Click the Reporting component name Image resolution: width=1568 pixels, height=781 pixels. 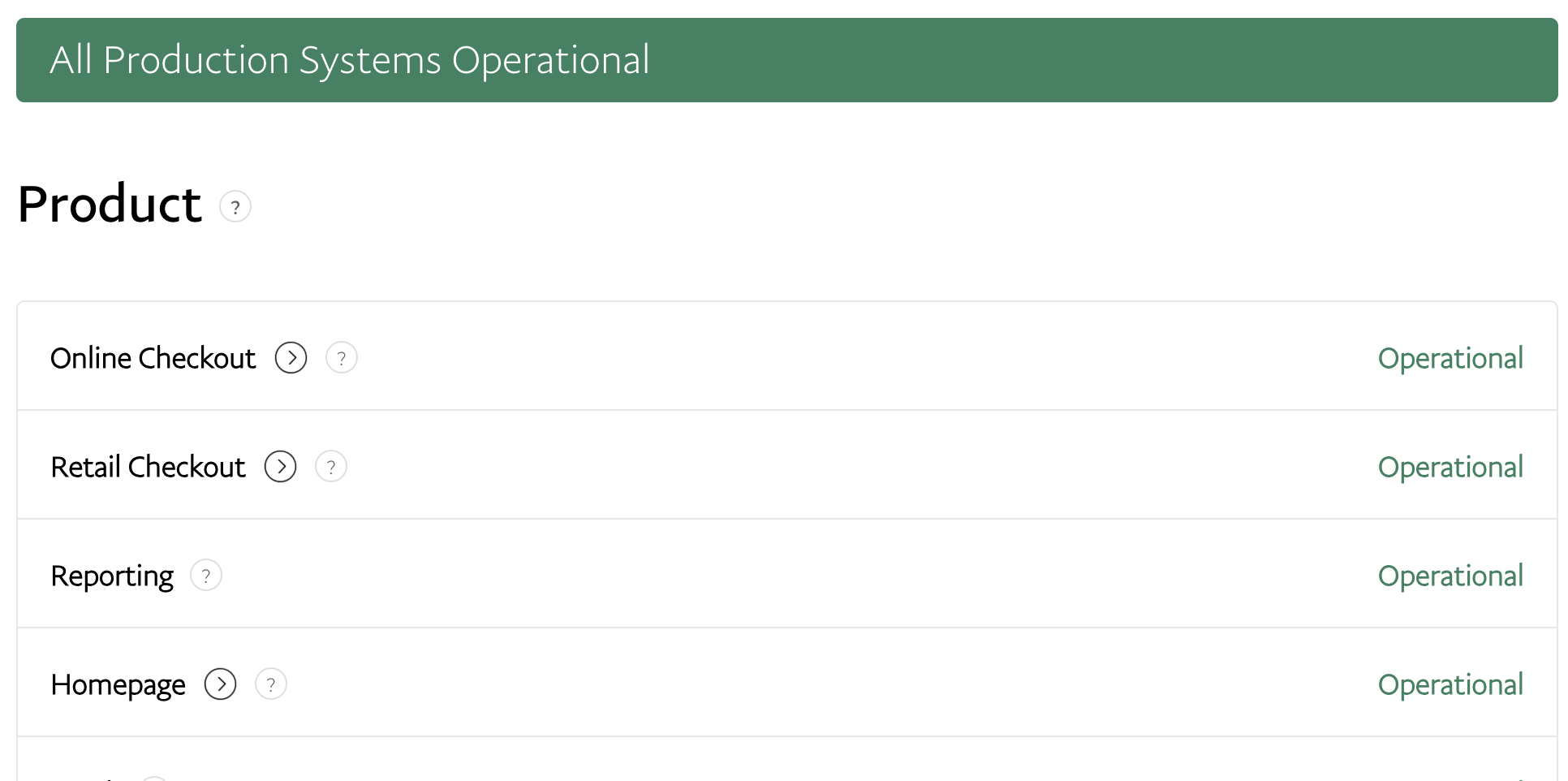[x=112, y=576]
